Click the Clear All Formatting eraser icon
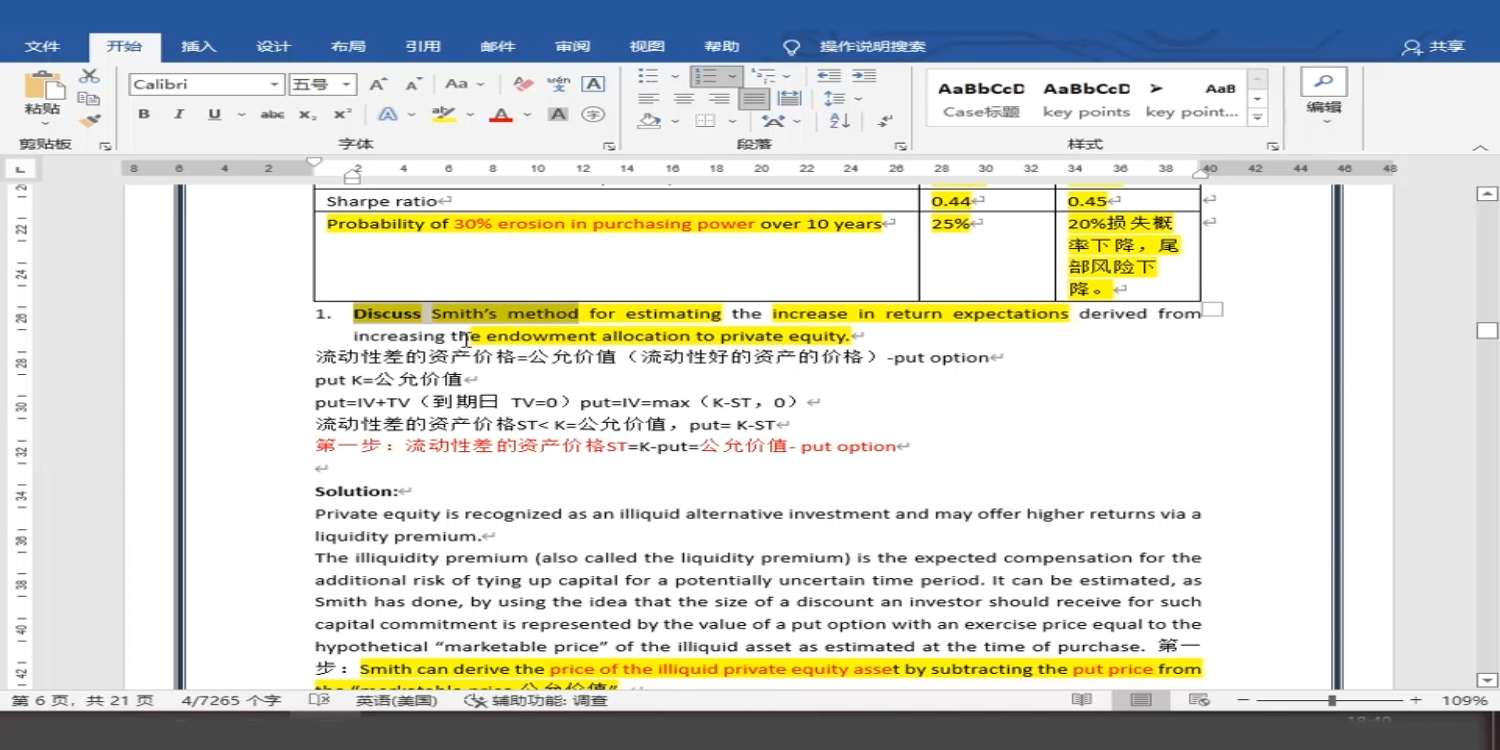The height and width of the screenshot is (750, 1500). click(523, 84)
